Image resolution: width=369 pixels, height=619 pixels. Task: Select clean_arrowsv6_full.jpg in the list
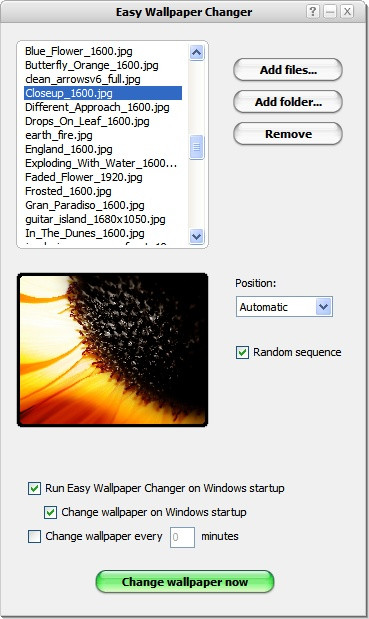point(103,79)
